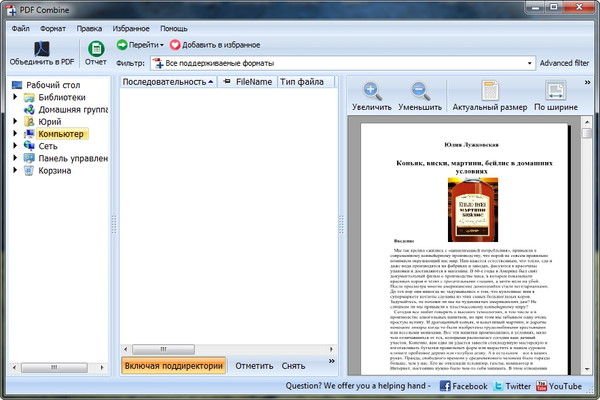The width and height of the screenshot is (600, 400).
Task: Click the Отметить button
Action: (254, 366)
